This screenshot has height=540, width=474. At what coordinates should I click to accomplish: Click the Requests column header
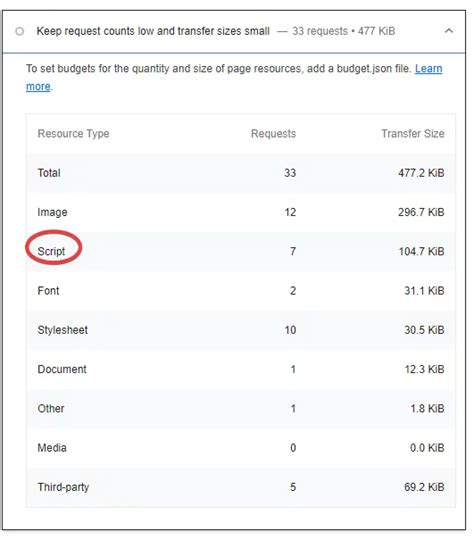(274, 134)
